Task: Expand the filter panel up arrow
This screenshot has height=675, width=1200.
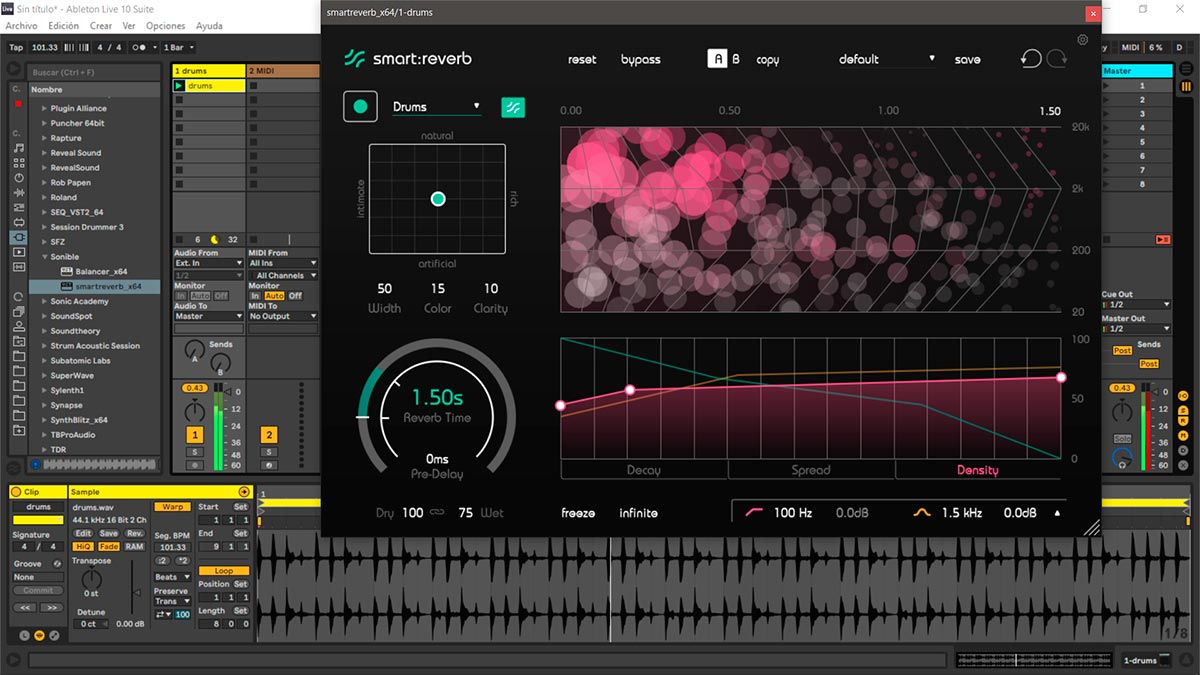Action: [x=1057, y=513]
